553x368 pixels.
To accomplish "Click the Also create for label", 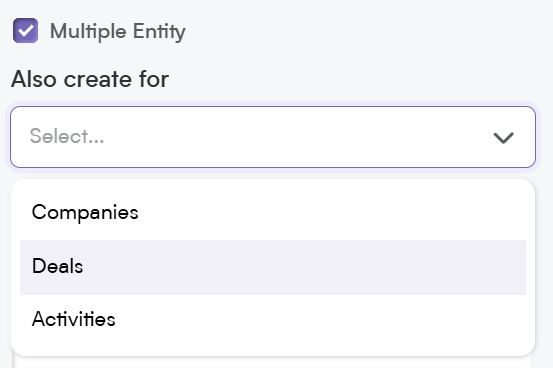I will click(90, 79).
